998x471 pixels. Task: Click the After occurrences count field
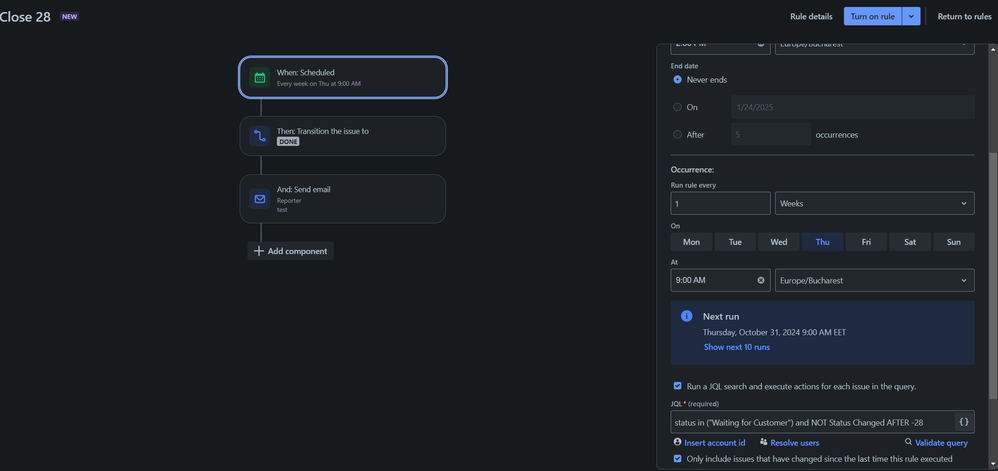click(771, 134)
